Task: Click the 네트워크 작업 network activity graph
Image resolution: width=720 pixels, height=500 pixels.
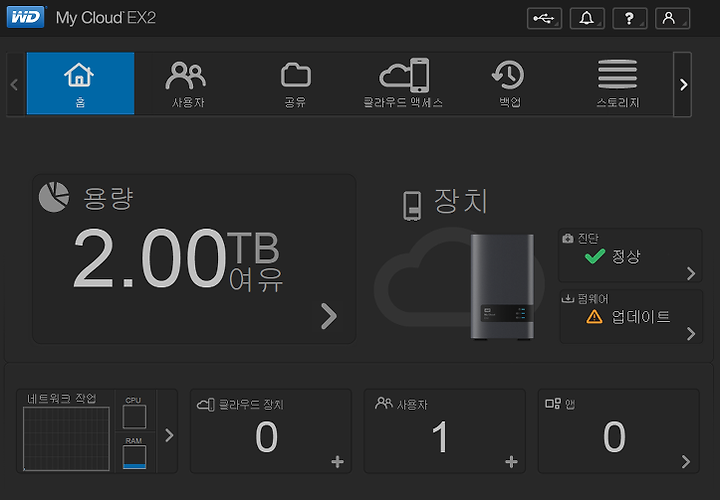Action: pyautogui.click(x=66, y=439)
